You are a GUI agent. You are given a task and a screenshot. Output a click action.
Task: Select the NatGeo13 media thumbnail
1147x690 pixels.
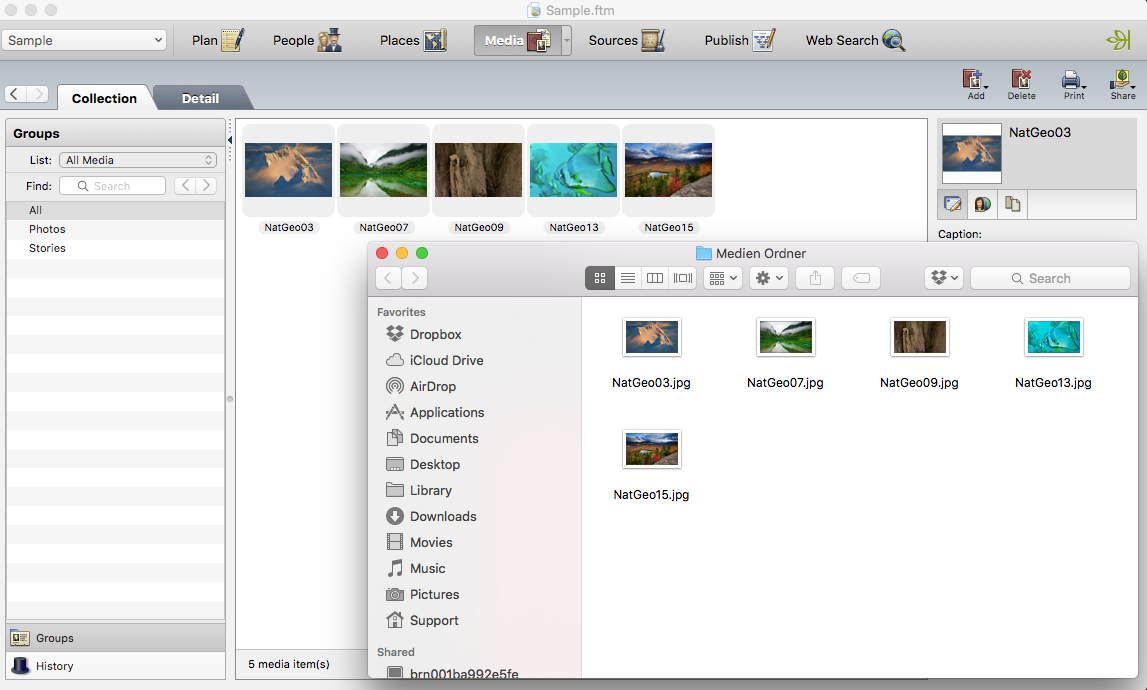click(x=574, y=170)
